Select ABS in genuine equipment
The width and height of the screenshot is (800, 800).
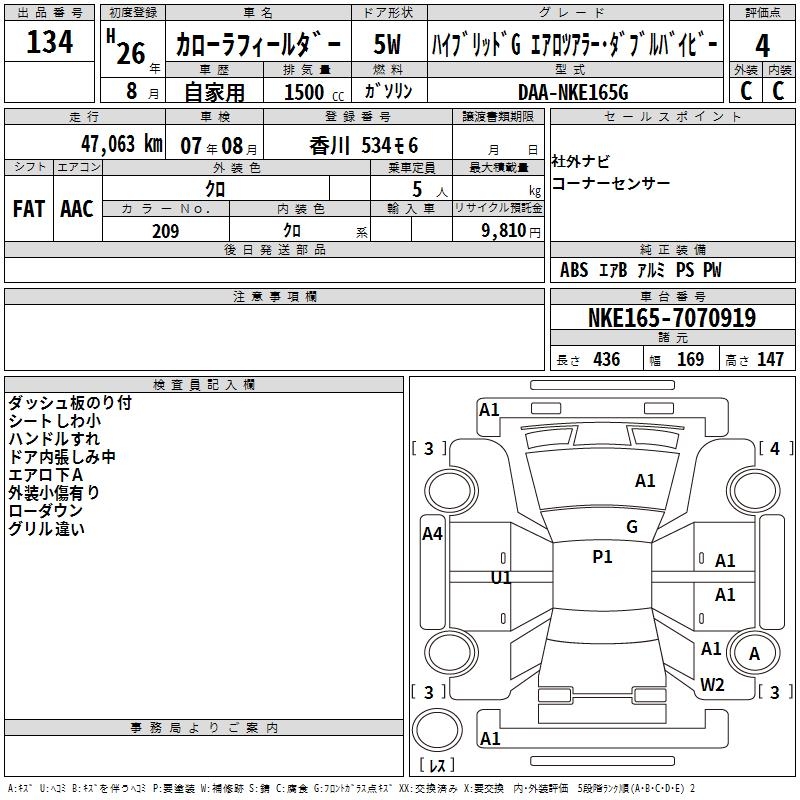click(x=574, y=270)
